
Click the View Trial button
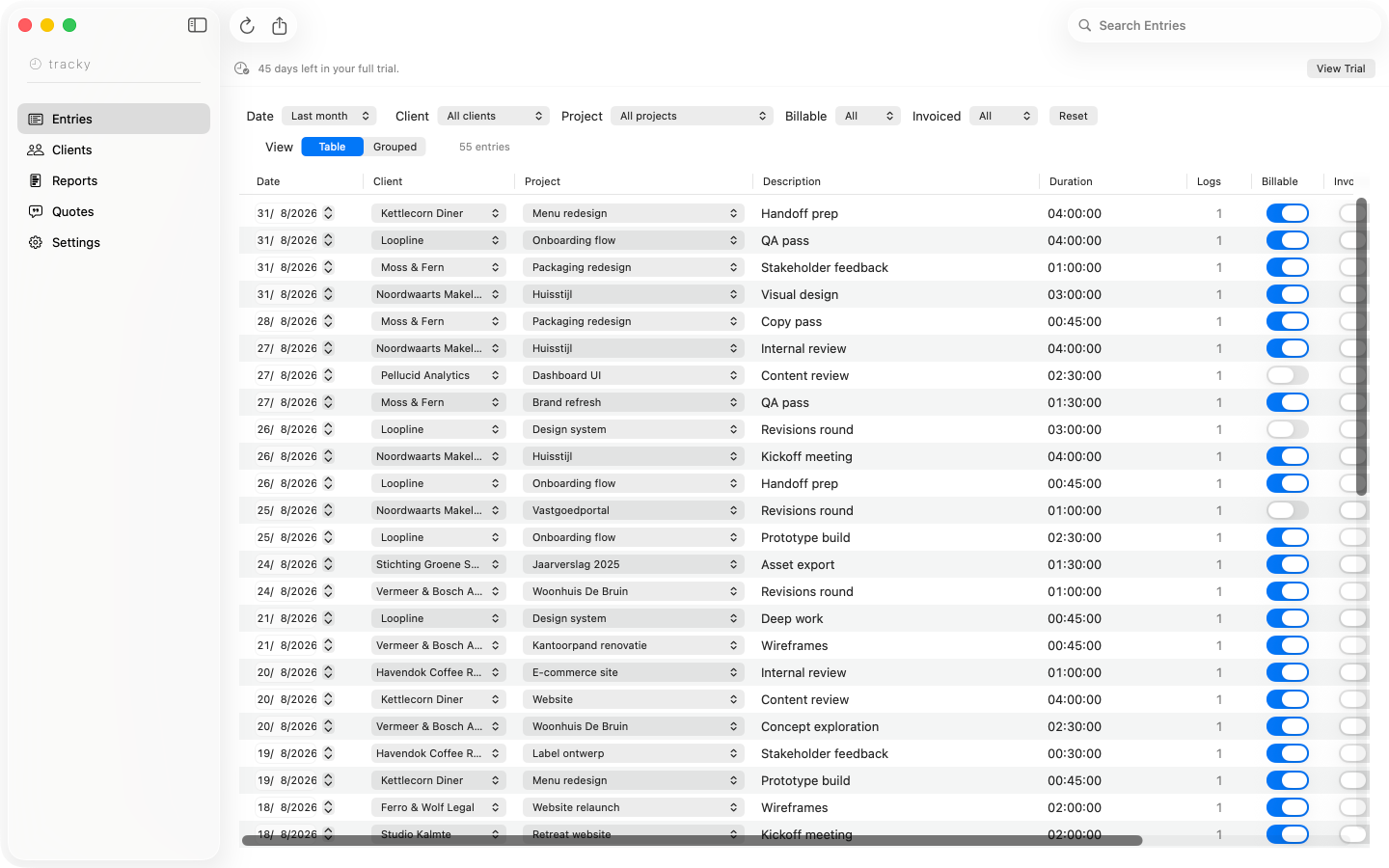(1341, 68)
